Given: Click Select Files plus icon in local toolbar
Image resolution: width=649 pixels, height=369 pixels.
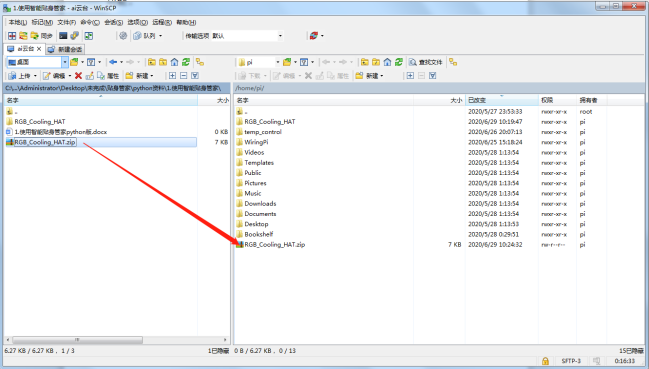Looking at the screenshot, I should (172, 76).
